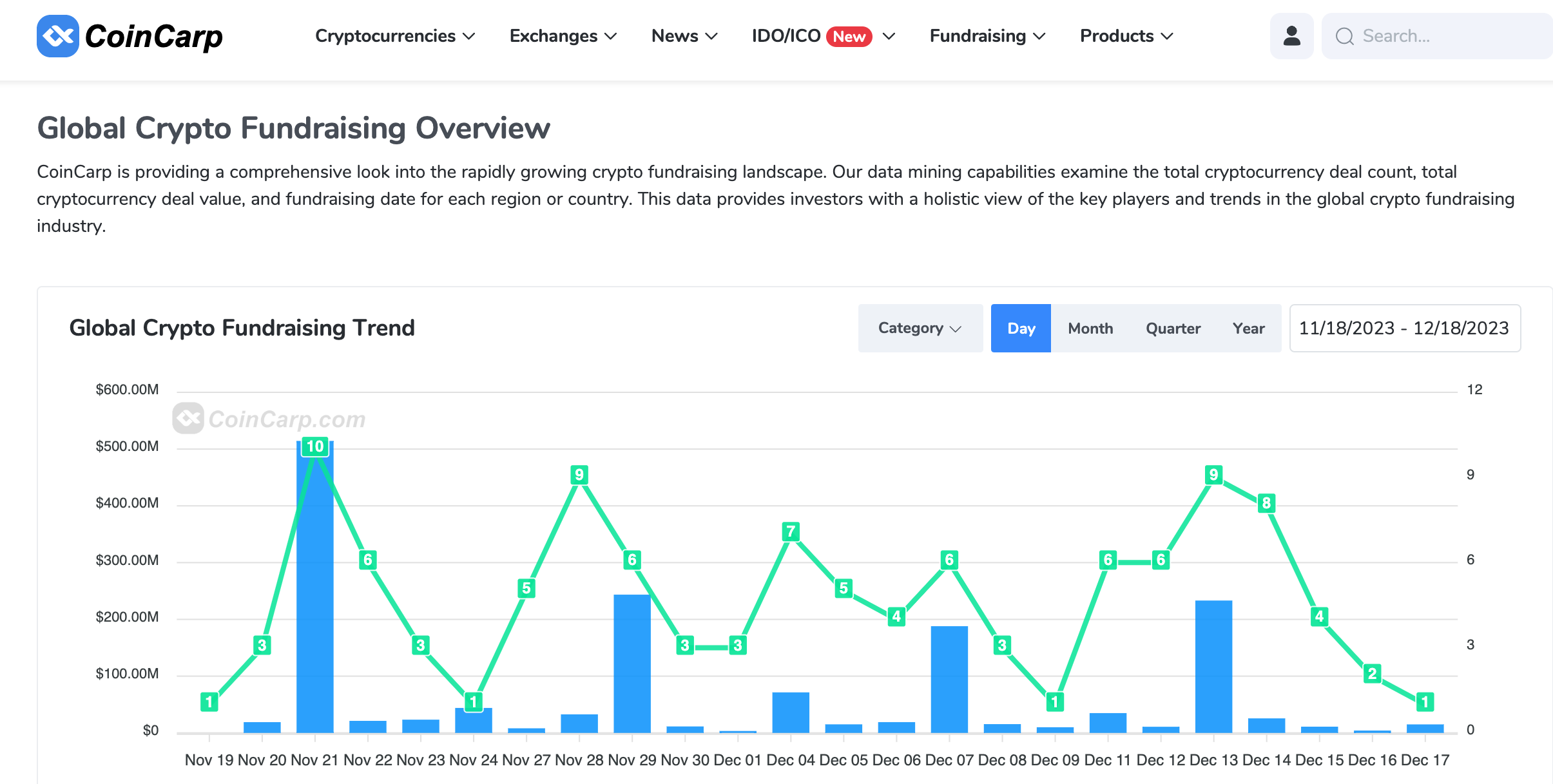The width and height of the screenshot is (1553, 784).
Task: Click the Dec 13 x-axis label
Action: (x=1213, y=760)
